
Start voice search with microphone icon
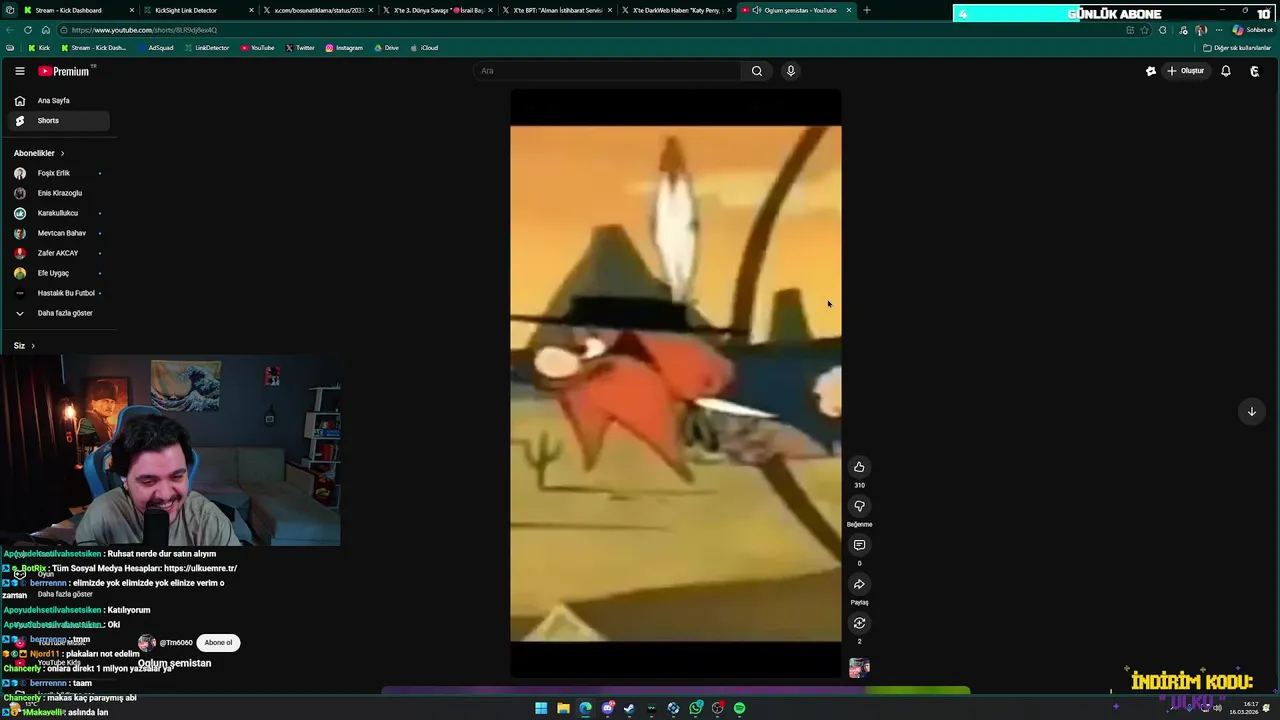coord(790,71)
